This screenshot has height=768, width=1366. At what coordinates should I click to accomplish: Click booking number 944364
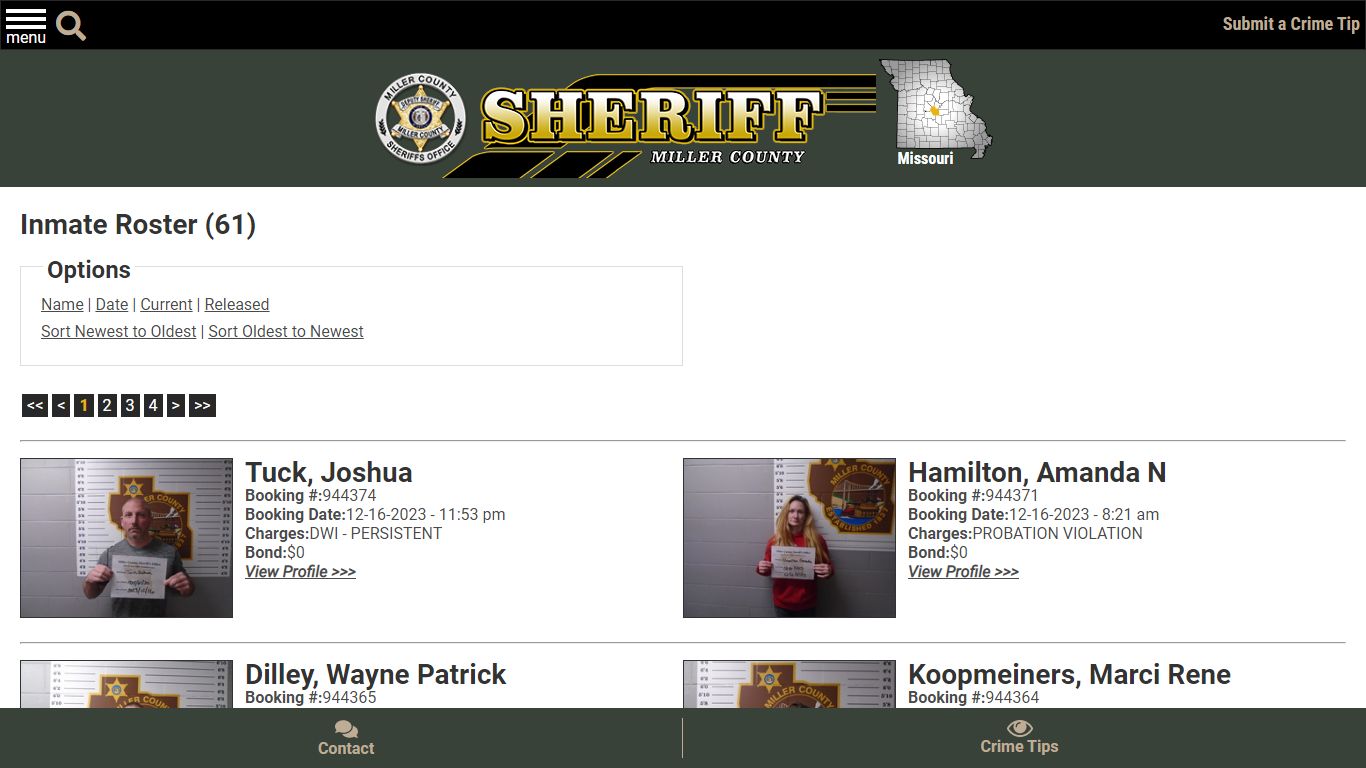(1012, 697)
